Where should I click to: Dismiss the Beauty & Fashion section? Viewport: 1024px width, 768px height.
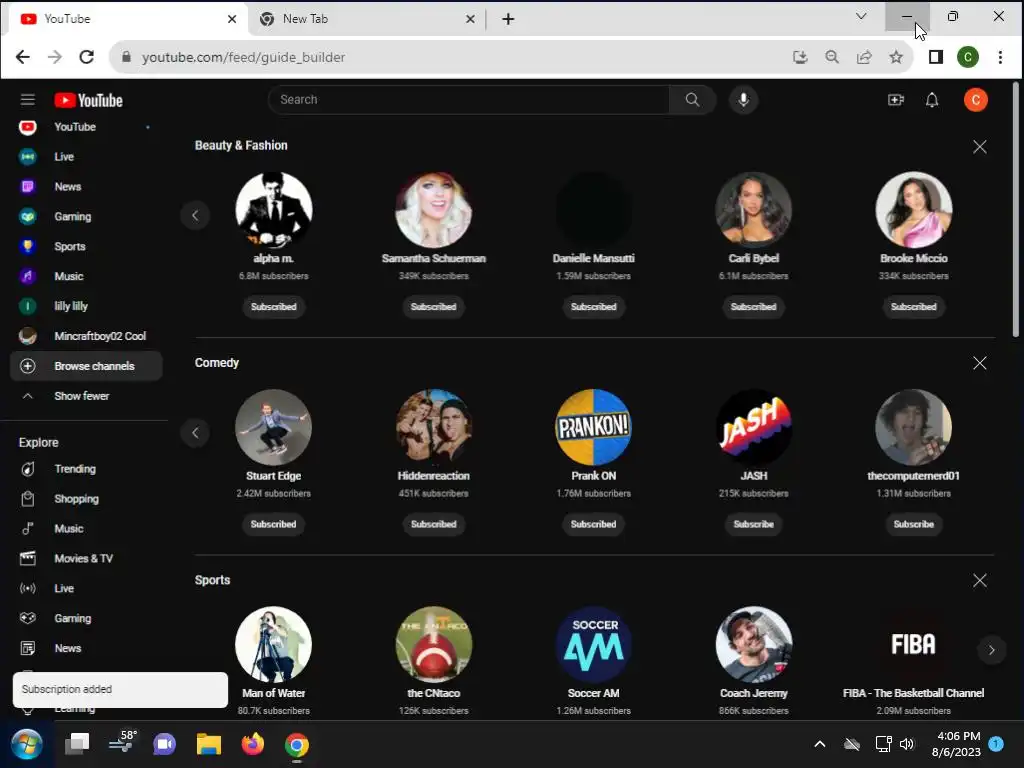point(980,147)
